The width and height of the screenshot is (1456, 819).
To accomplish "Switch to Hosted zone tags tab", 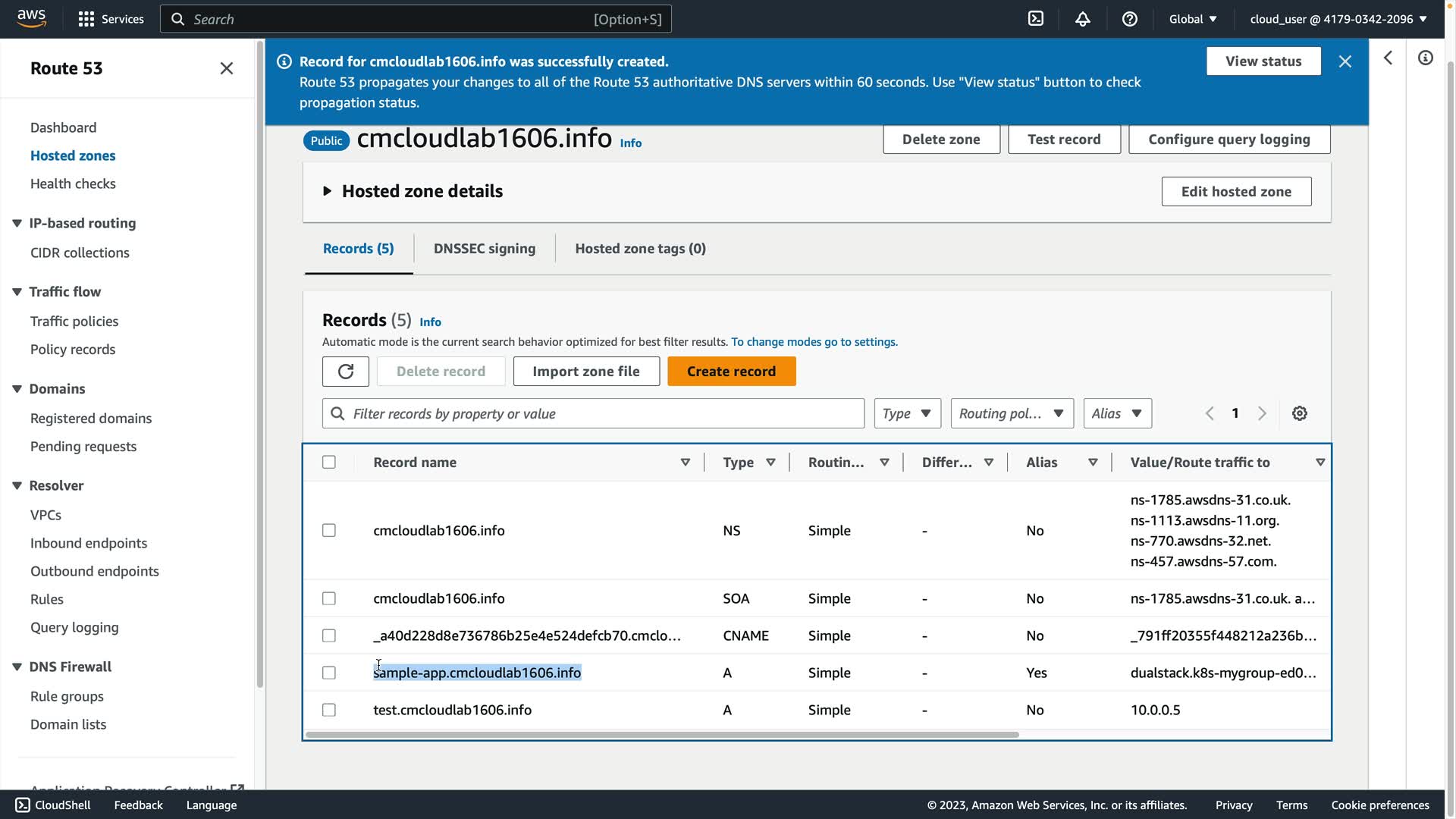I will tap(640, 249).
